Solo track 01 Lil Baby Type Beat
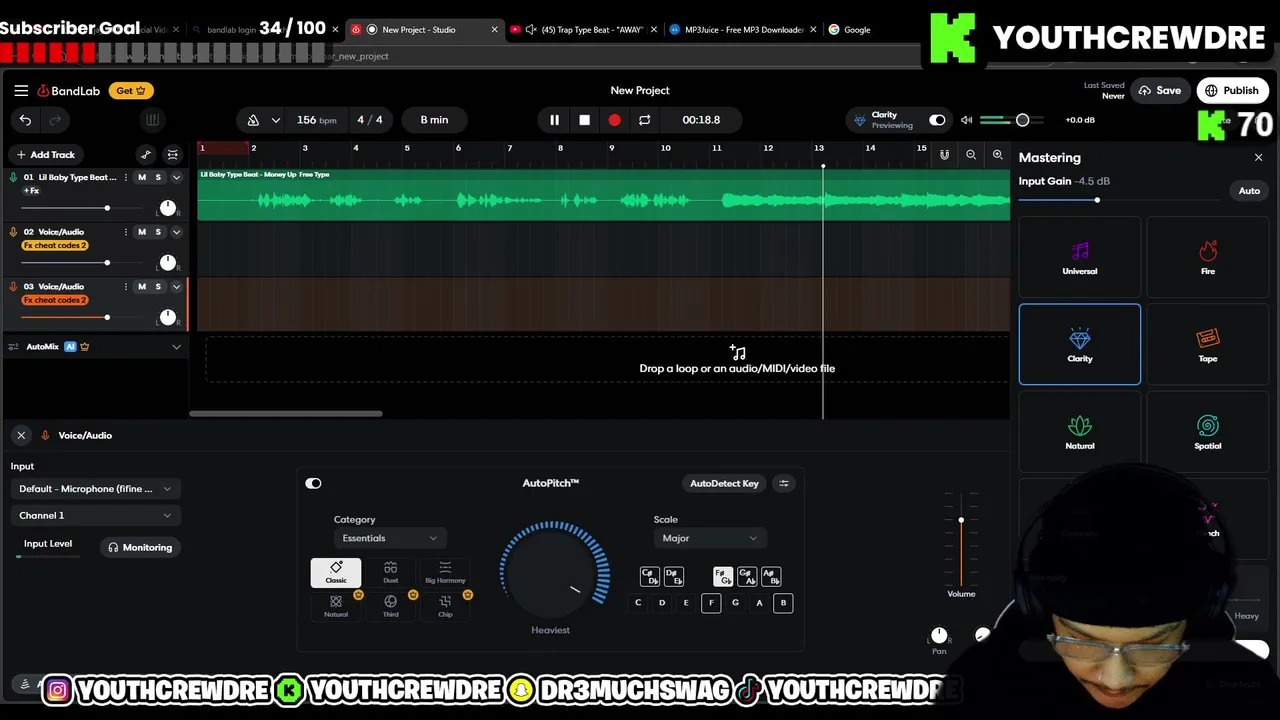The width and height of the screenshot is (1280, 720). tap(157, 177)
